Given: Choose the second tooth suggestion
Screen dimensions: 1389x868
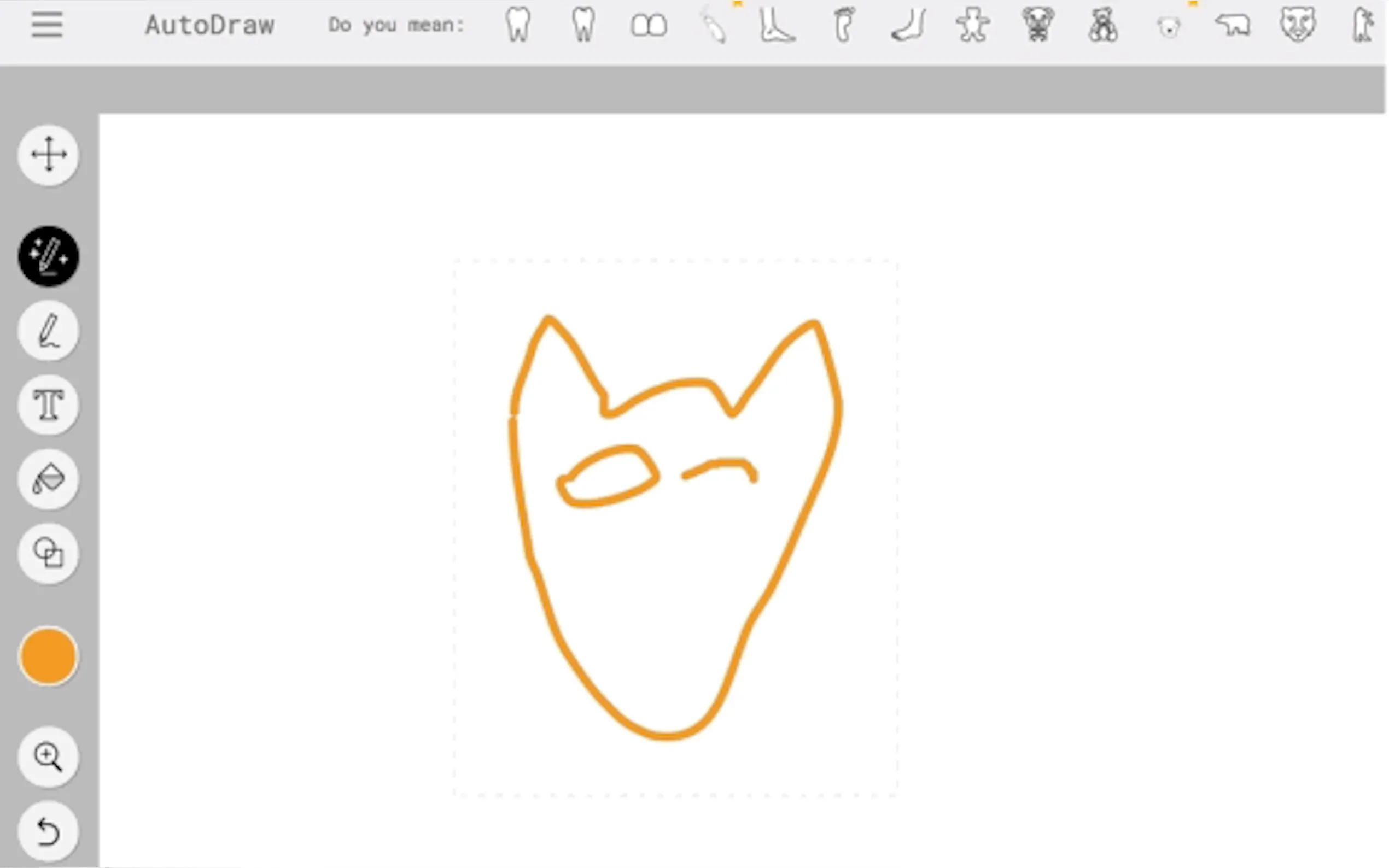Looking at the screenshot, I should click(583, 25).
